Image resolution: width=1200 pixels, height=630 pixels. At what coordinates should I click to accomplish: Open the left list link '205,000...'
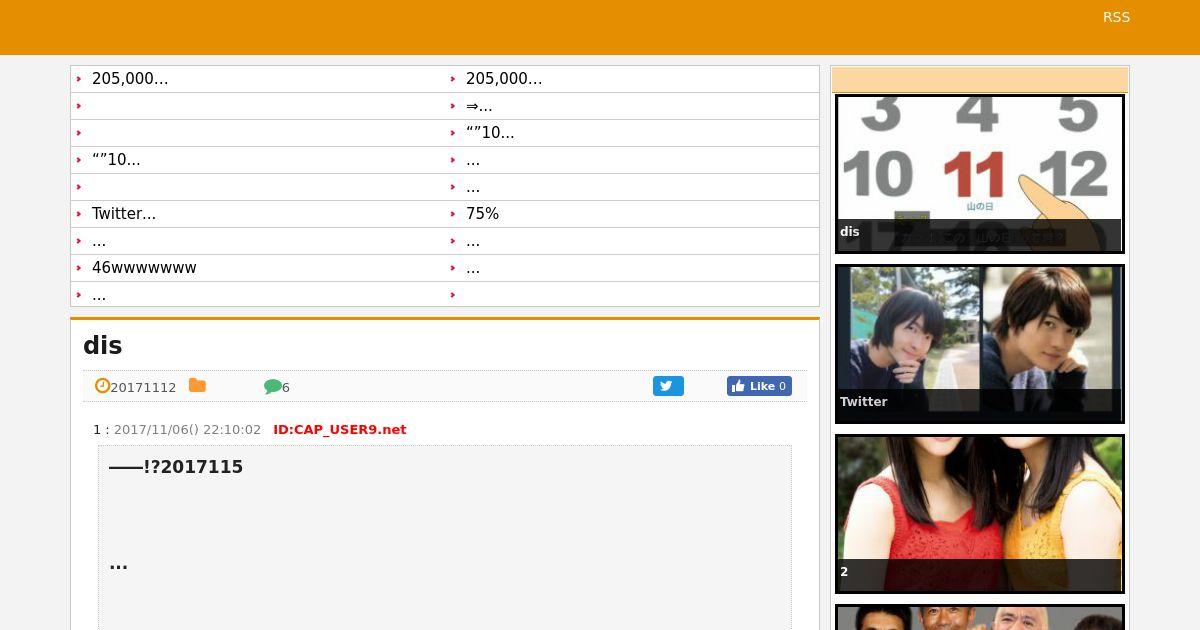click(130, 79)
